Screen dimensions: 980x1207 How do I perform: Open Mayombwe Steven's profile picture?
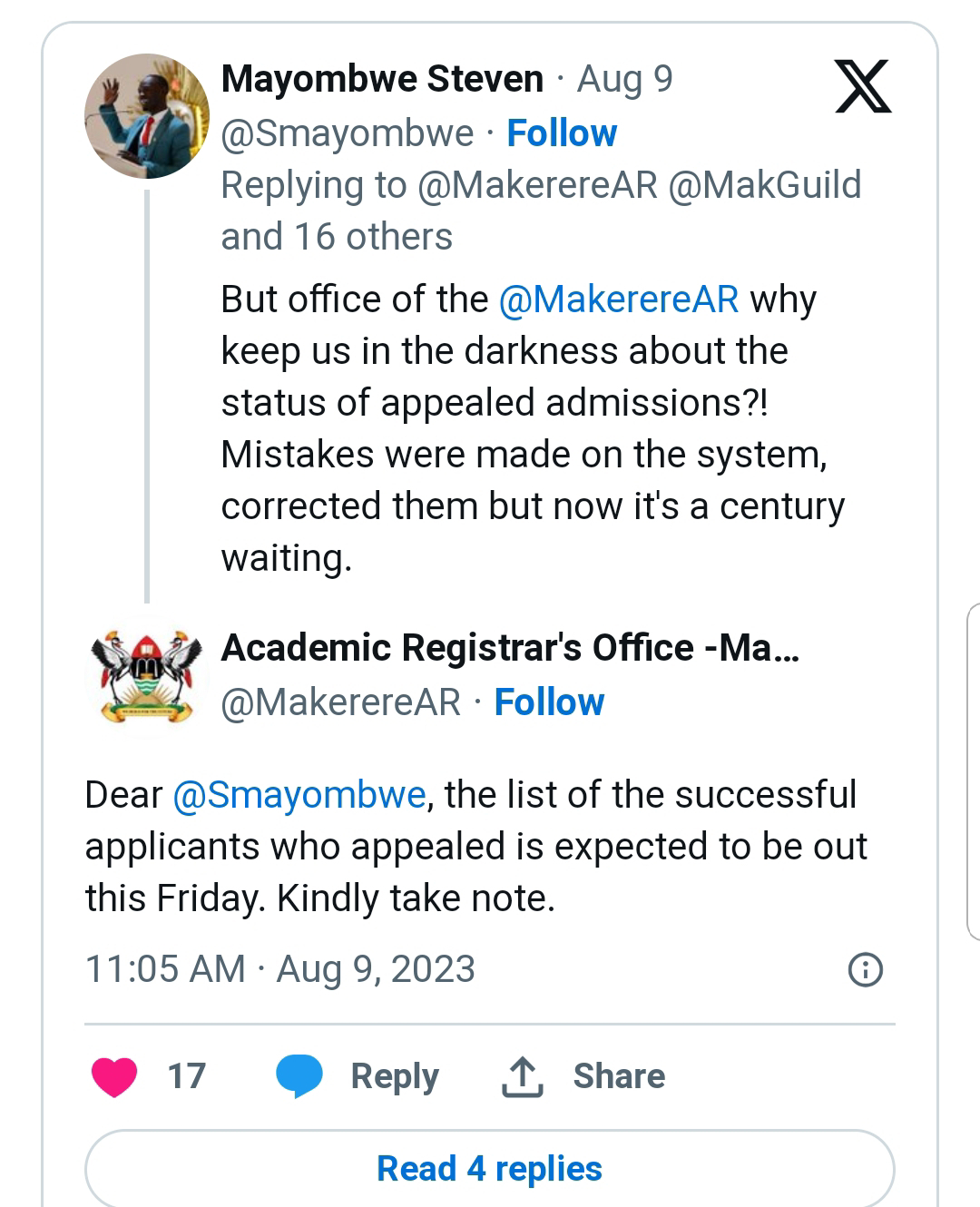tap(146, 116)
